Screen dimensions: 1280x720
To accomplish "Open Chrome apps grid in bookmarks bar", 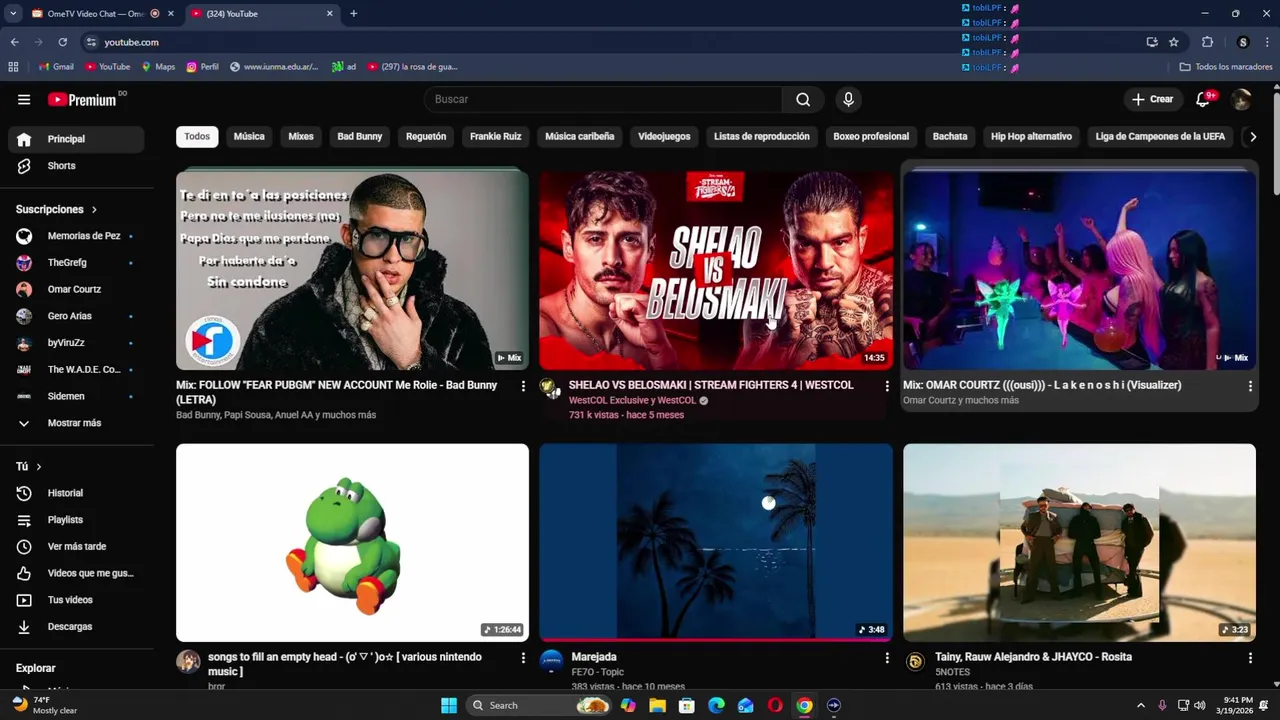I will point(13,67).
